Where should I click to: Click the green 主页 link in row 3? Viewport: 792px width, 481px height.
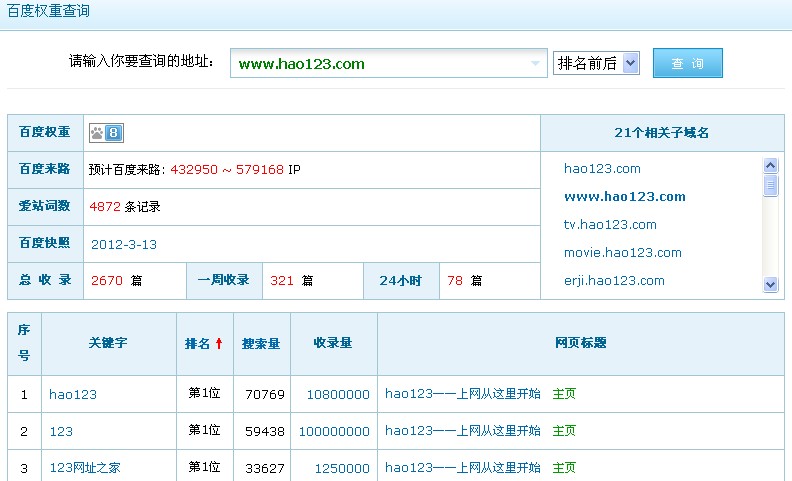click(x=564, y=467)
